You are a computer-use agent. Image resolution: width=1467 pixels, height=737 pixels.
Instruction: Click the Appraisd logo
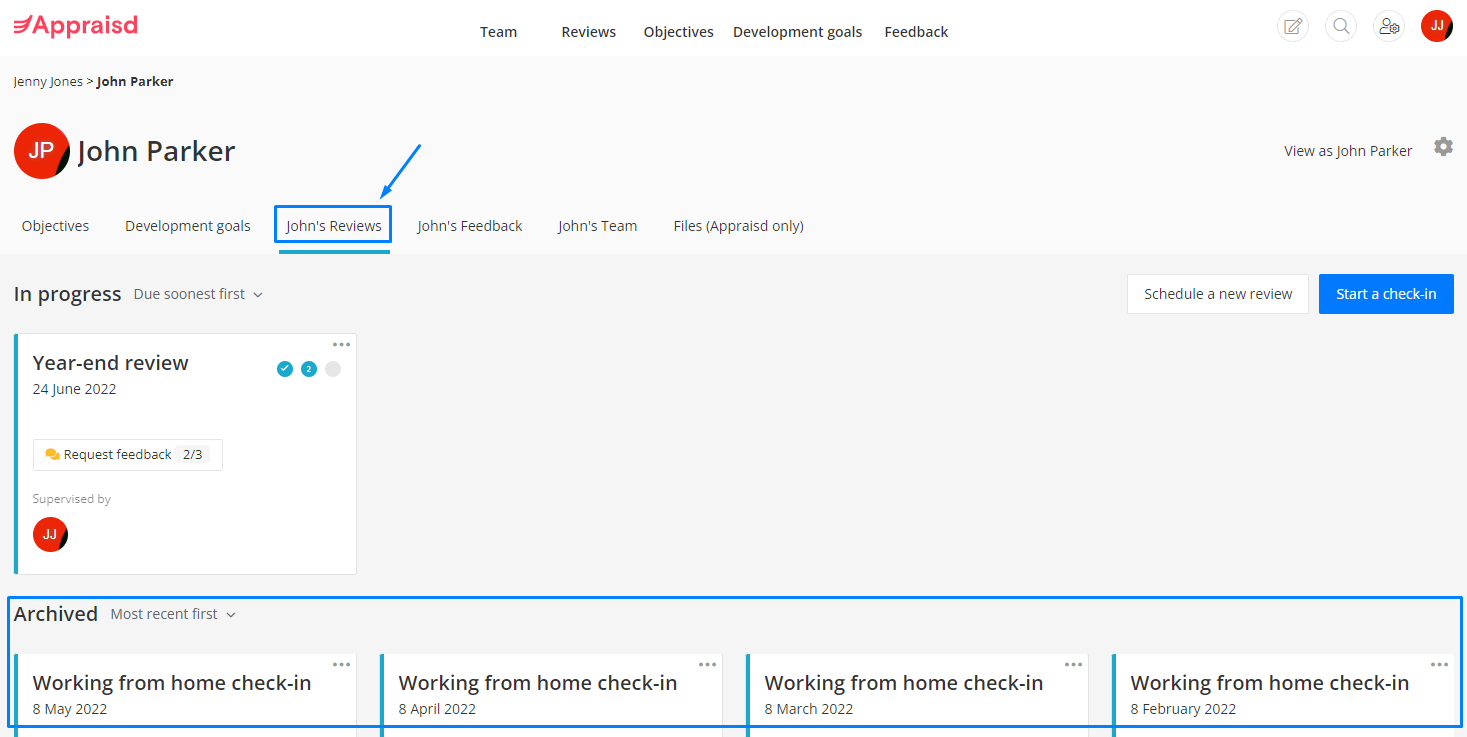[75, 26]
